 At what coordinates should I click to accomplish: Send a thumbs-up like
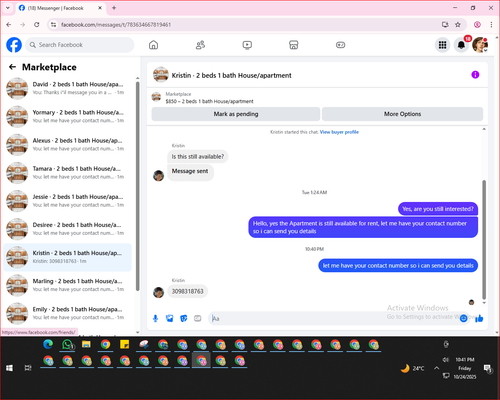click(x=479, y=318)
